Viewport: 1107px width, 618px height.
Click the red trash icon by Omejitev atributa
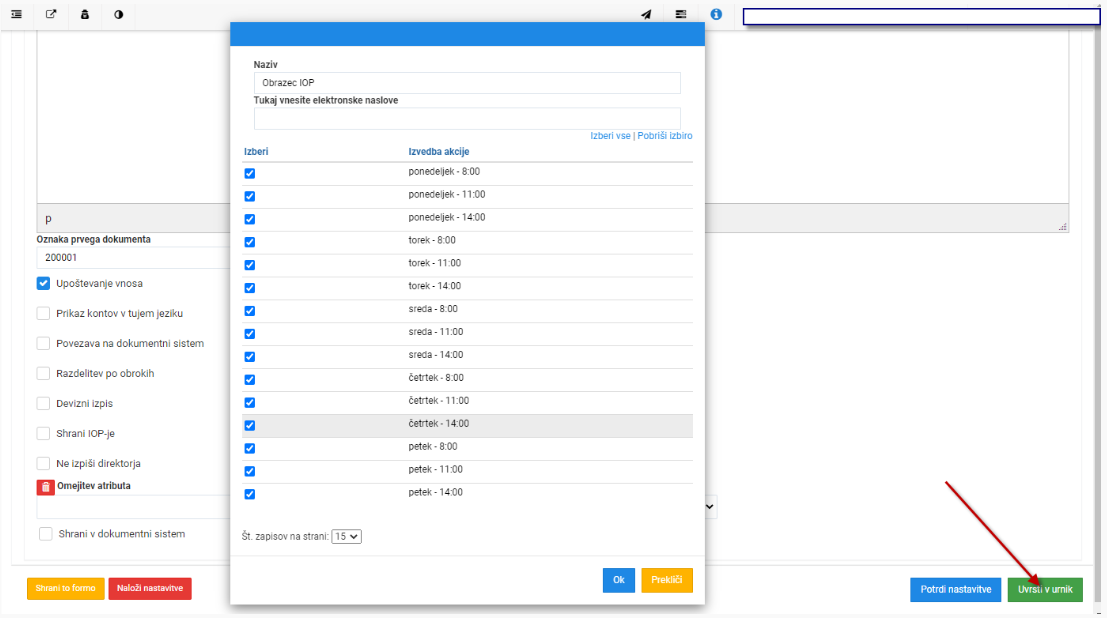pos(45,487)
